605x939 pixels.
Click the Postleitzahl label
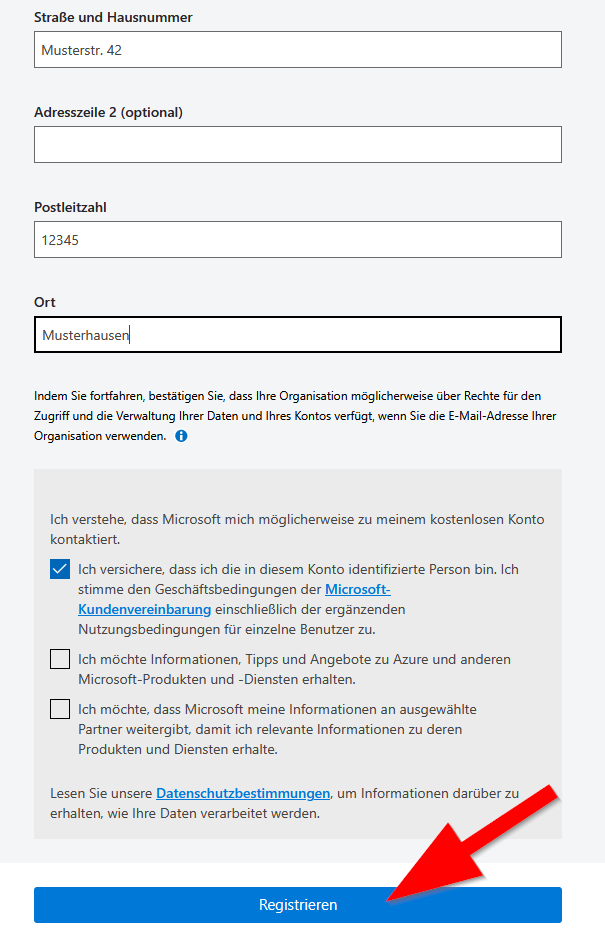coord(72,207)
